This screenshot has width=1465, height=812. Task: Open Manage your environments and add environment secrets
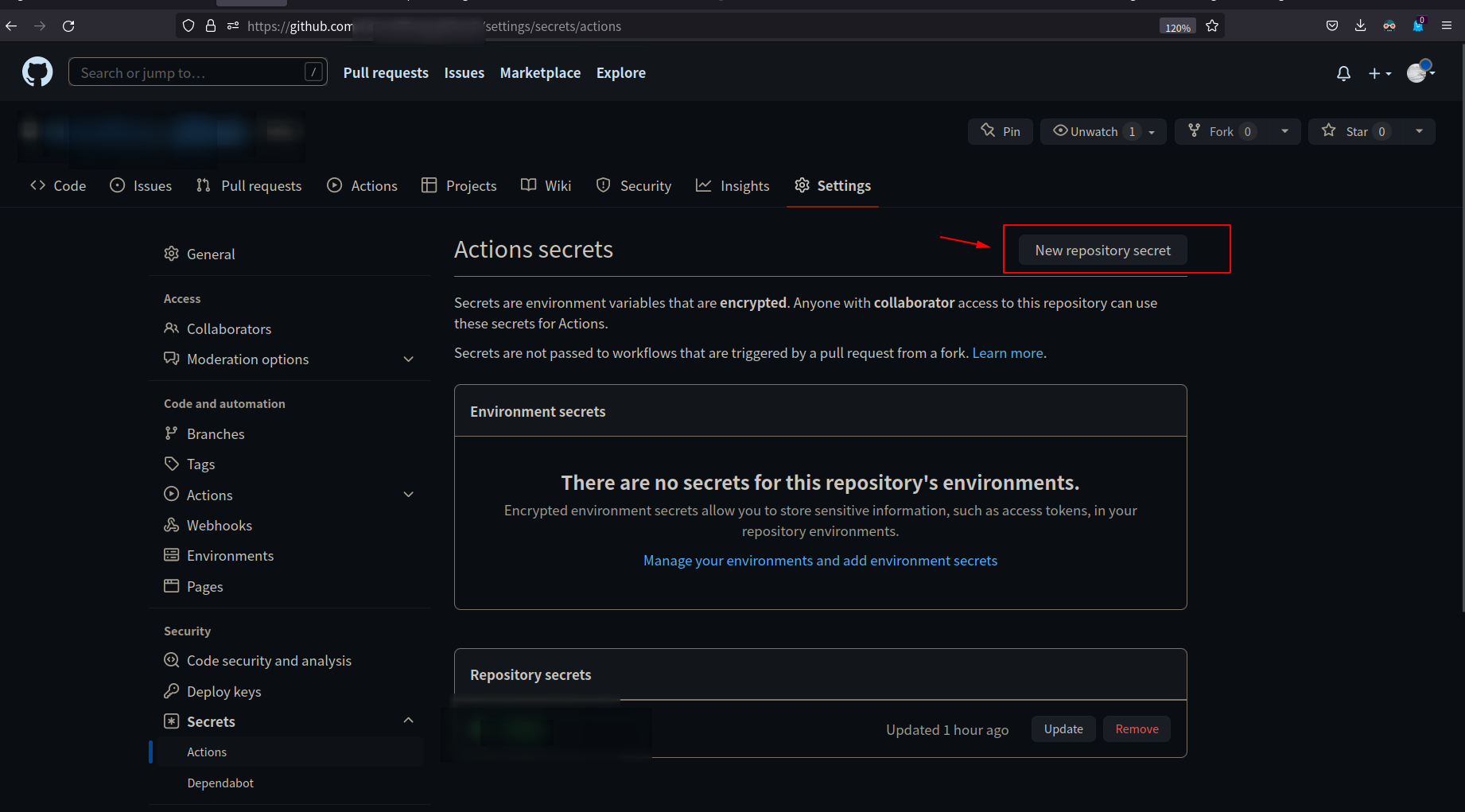(x=820, y=561)
